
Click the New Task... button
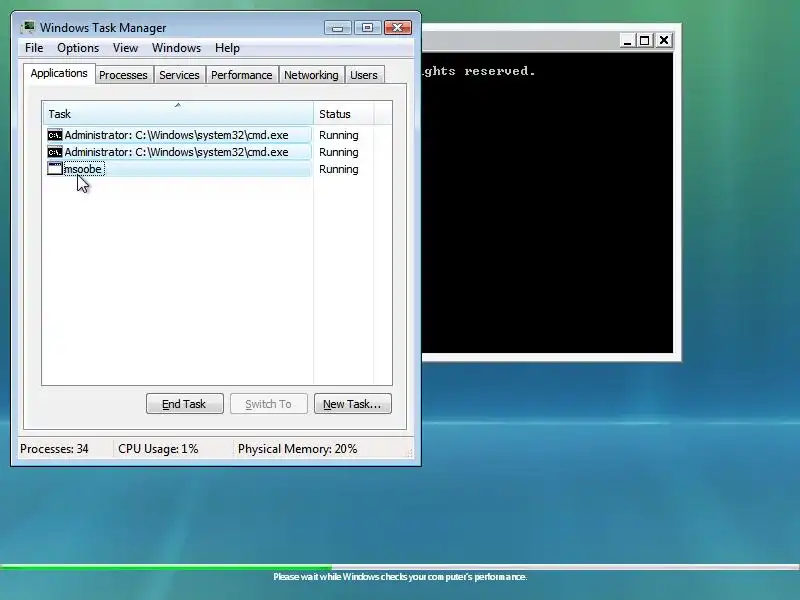tap(353, 404)
